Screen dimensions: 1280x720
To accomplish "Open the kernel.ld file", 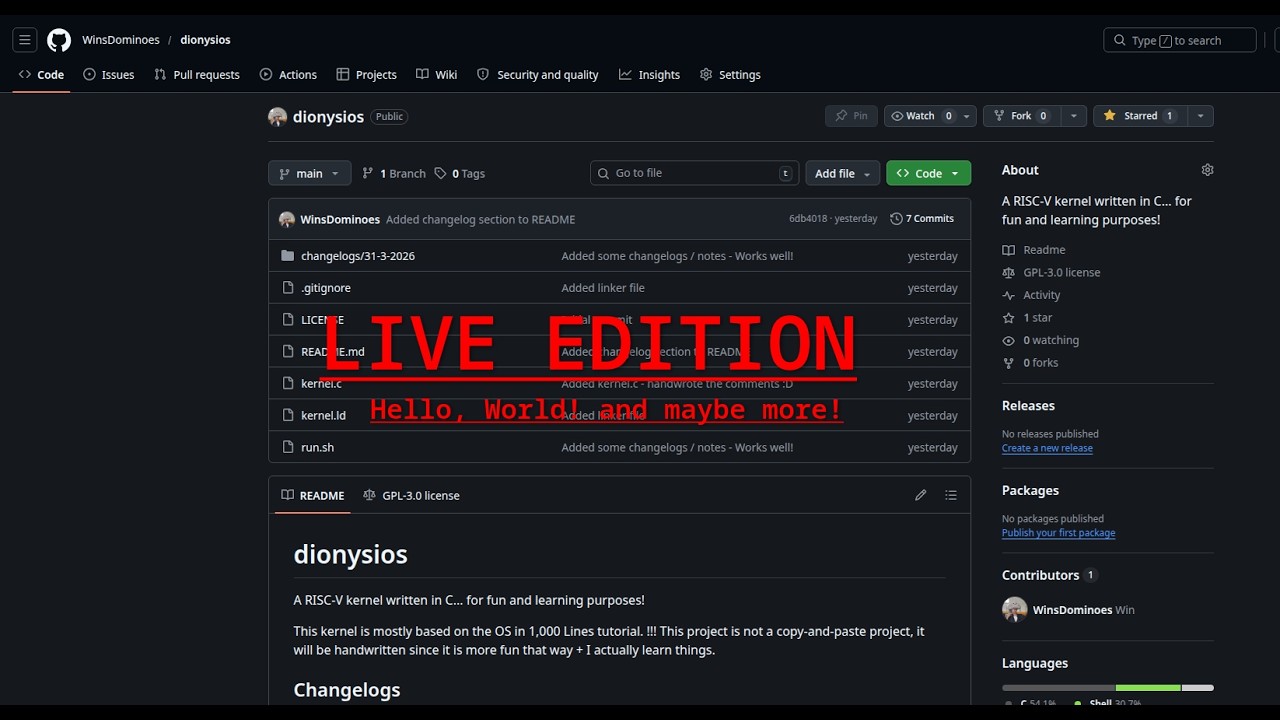I will tap(323, 416).
